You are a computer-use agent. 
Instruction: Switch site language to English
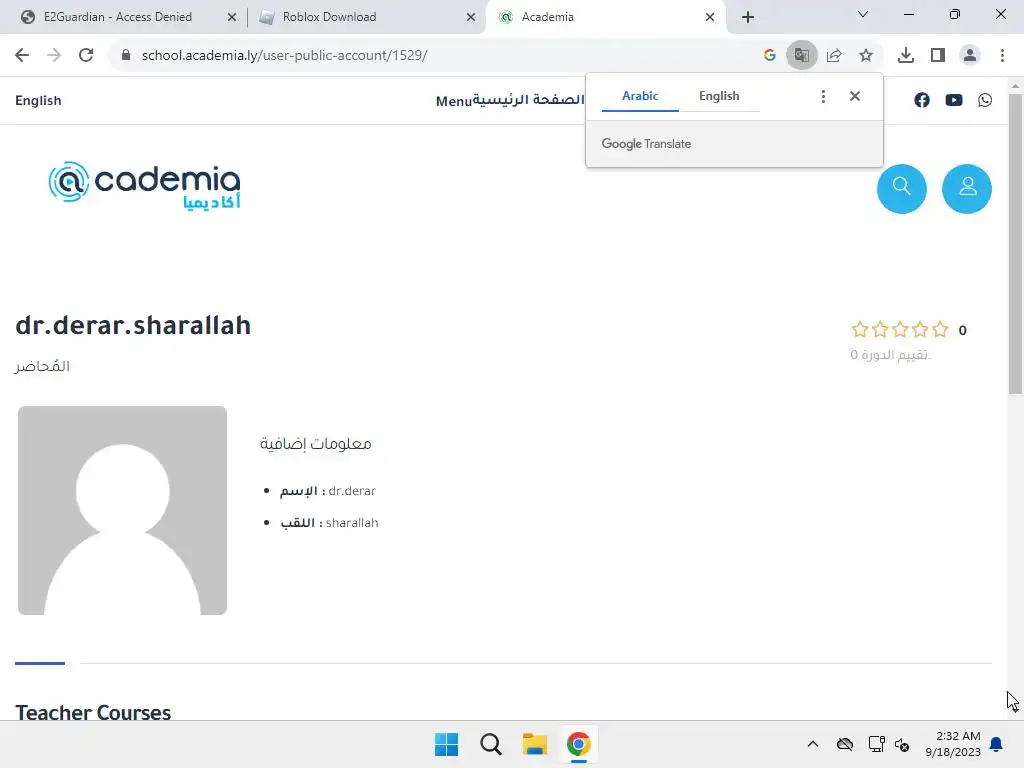[x=39, y=101]
